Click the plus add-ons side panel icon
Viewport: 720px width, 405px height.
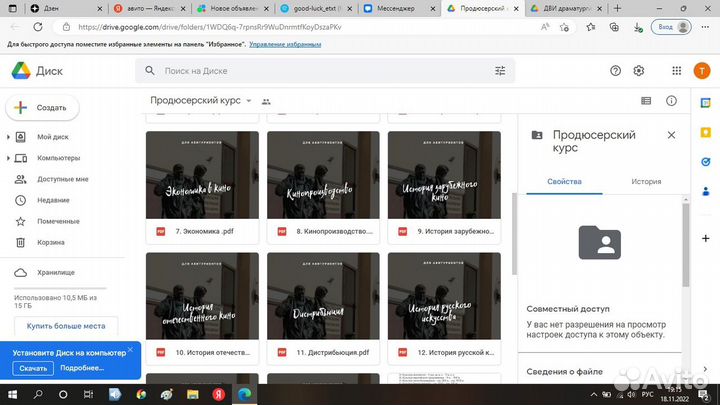coord(706,238)
